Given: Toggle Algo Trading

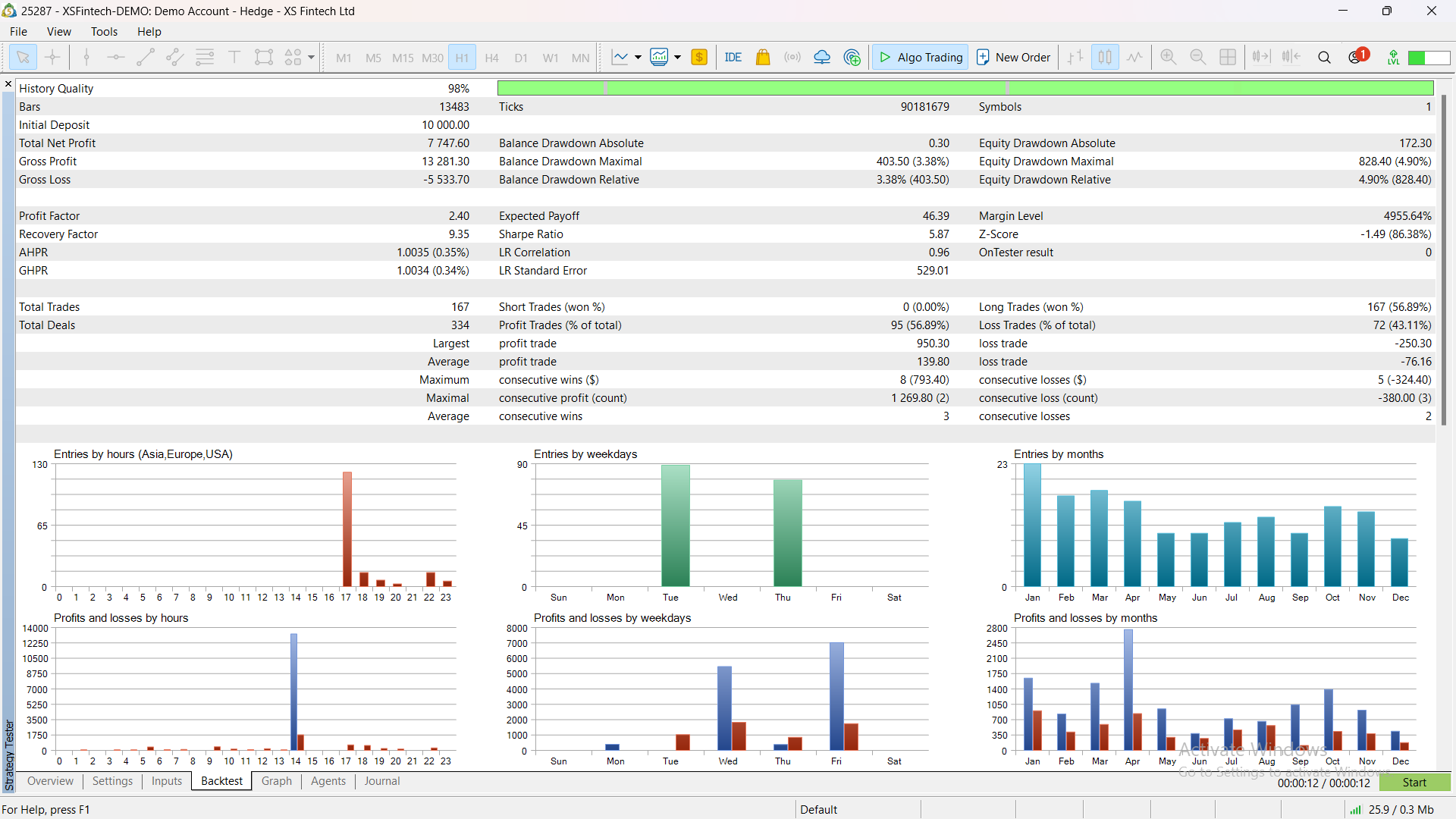Looking at the screenshot, I should 921,57.
